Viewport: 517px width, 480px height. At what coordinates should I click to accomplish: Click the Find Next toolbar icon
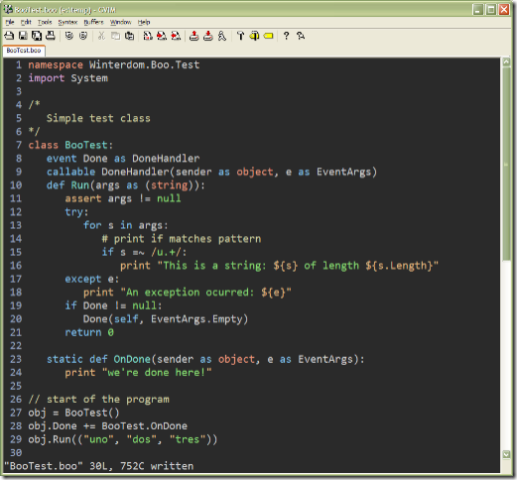tap(162, 36)
